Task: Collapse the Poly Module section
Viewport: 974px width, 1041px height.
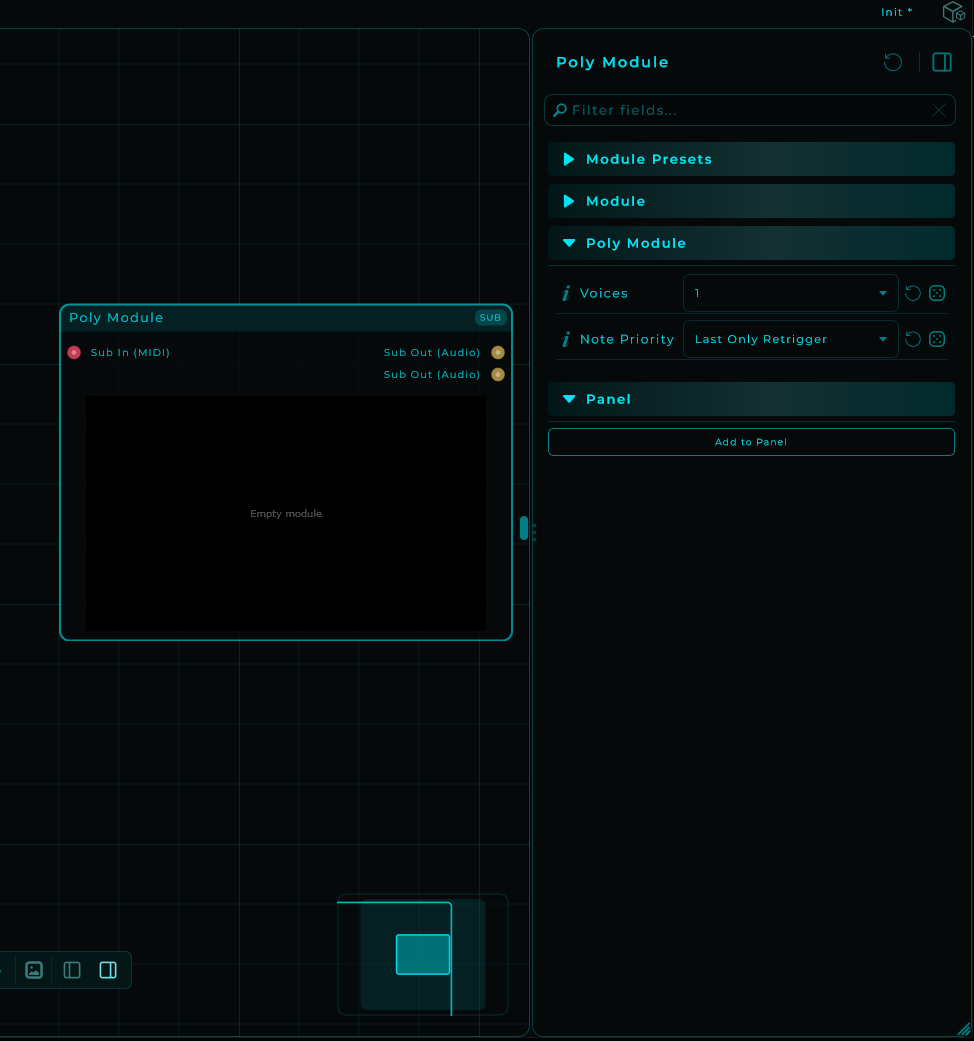Action: pyautogui.click(x=751, y=243)
